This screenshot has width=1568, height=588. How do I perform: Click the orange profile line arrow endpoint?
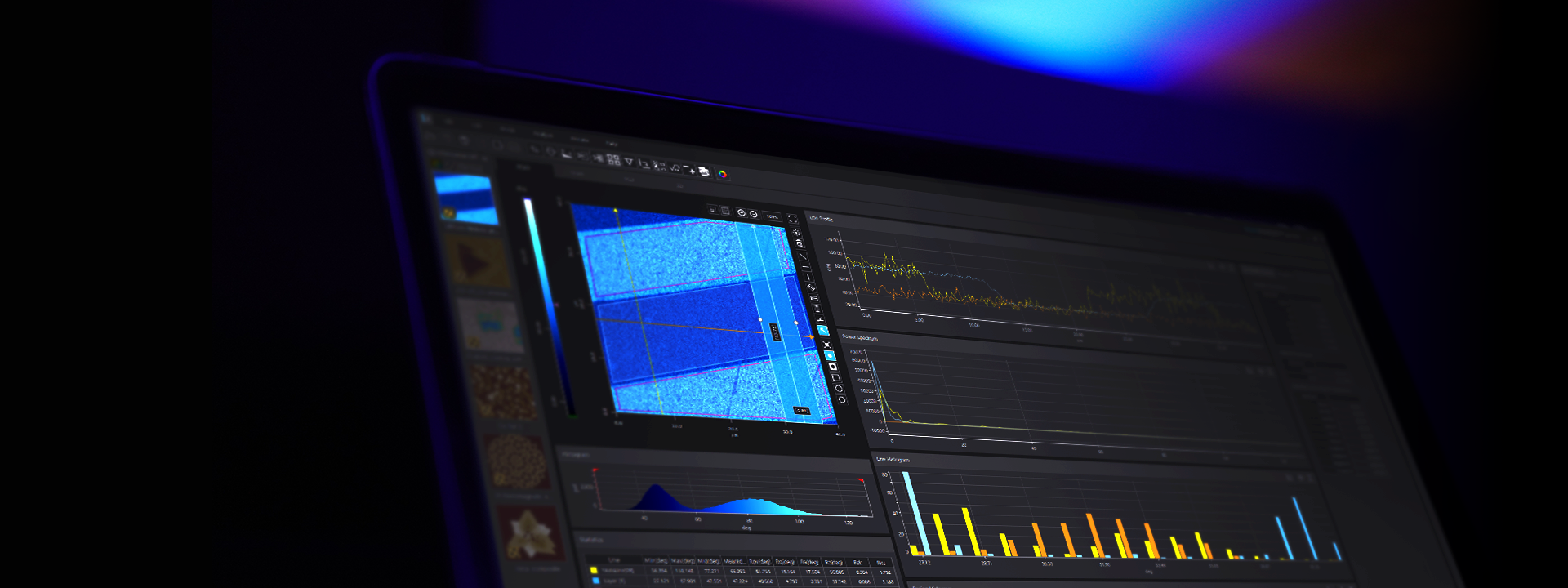812,336
